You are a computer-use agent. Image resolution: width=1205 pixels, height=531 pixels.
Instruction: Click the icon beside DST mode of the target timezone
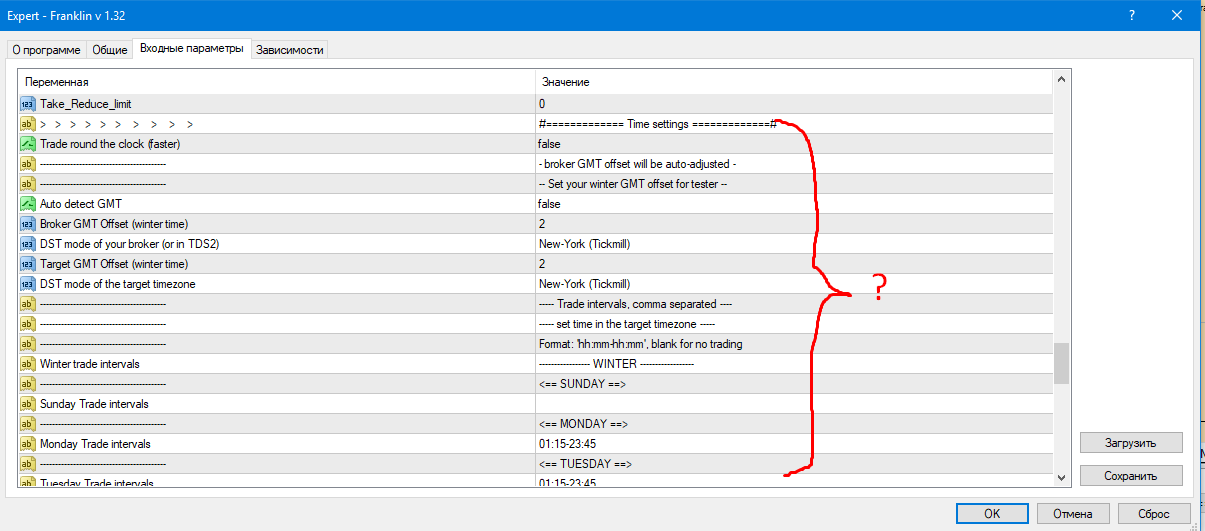[28, 284]
